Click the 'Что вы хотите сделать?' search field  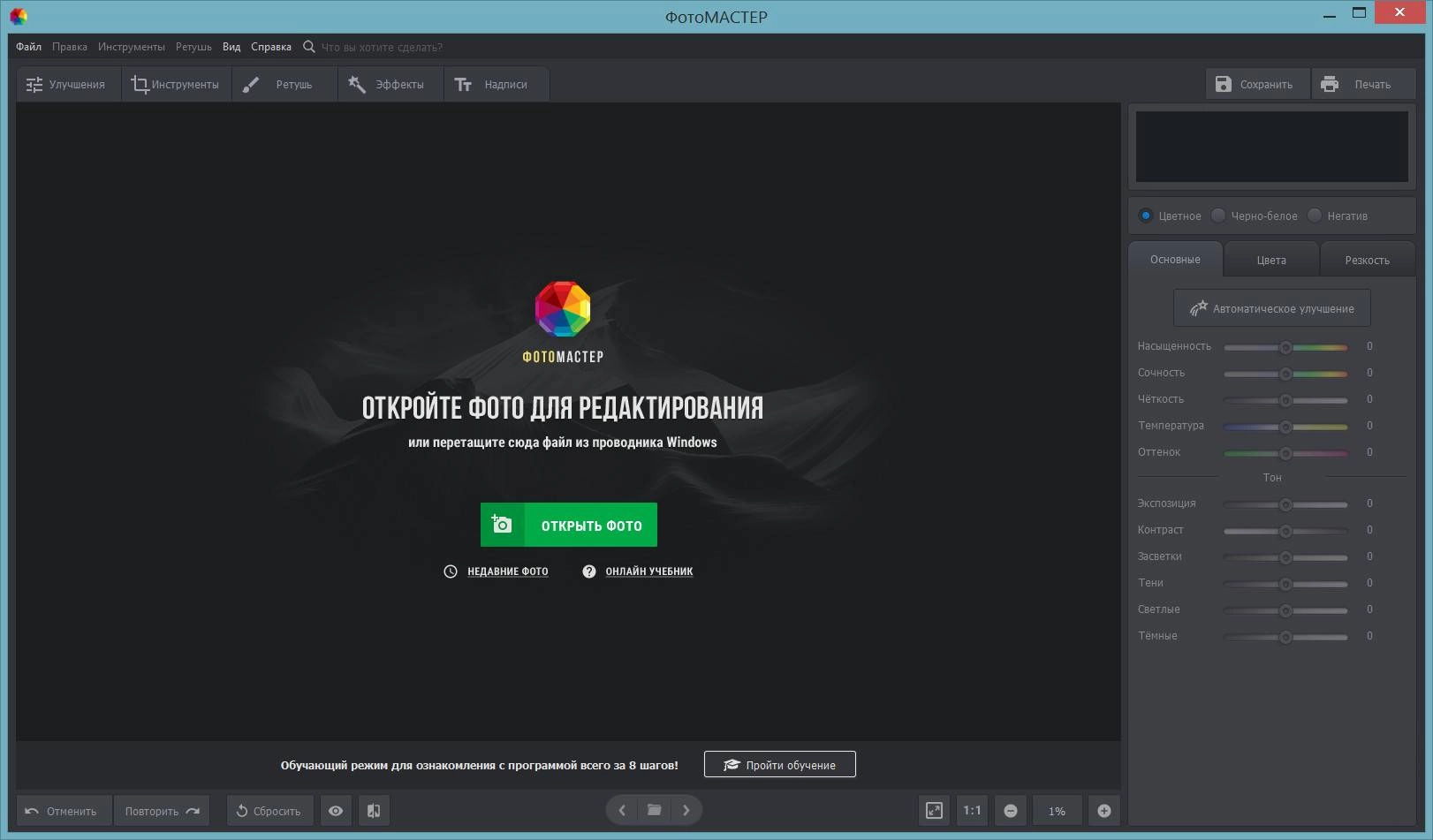coord(382,47)
